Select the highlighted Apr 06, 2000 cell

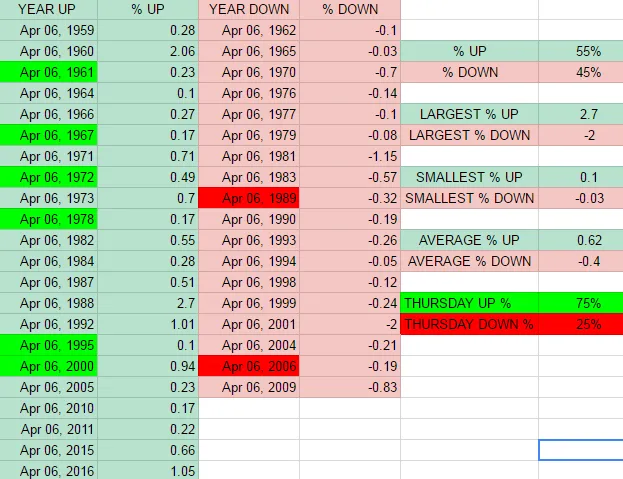48,366
